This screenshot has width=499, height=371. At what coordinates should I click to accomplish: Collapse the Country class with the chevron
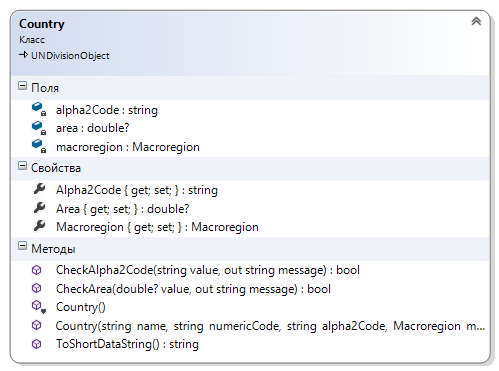click(x=476, y=22)
